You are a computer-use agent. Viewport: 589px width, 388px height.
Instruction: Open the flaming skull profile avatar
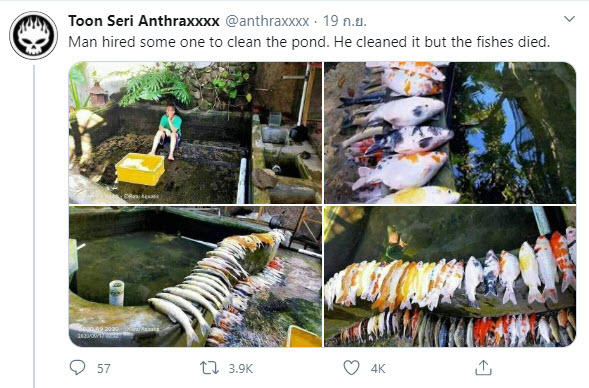point(33,35)
